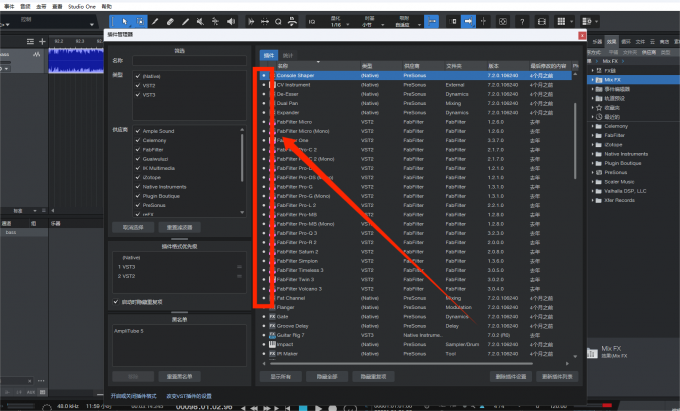Click the 显示所有 button

[280, 376]
